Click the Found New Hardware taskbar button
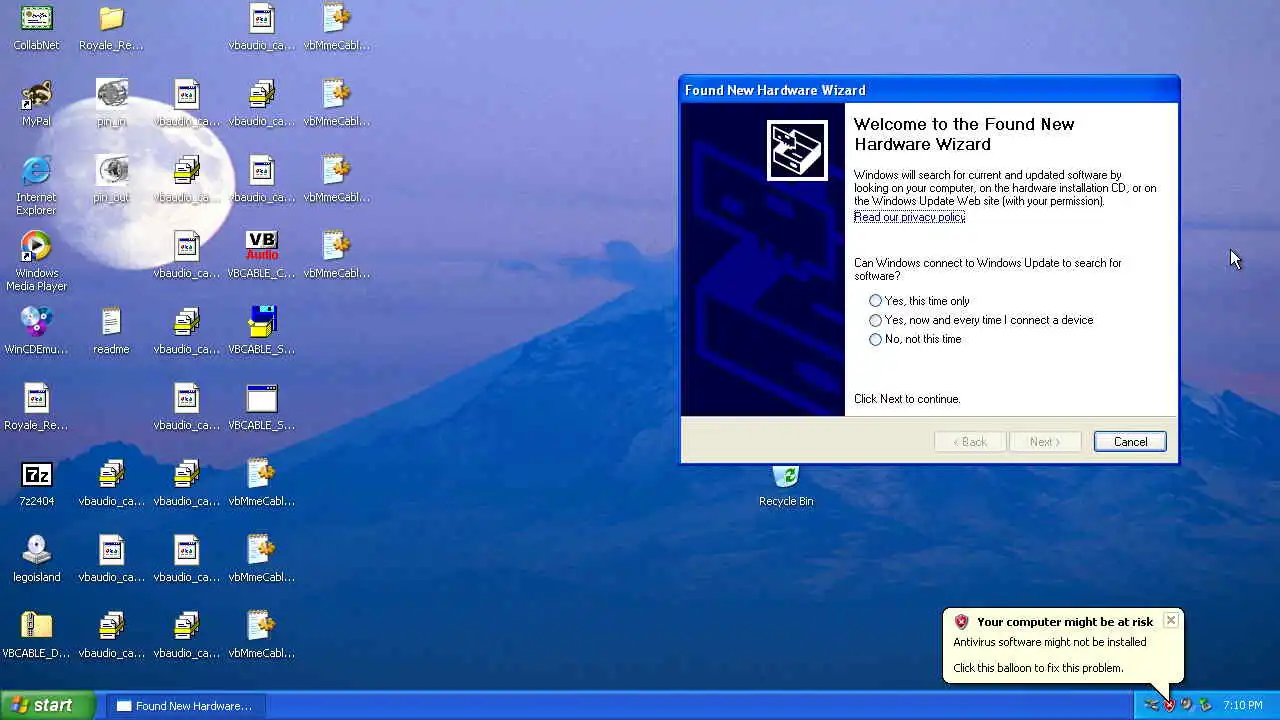1280x720 pixels. click(x=184, y=706)
